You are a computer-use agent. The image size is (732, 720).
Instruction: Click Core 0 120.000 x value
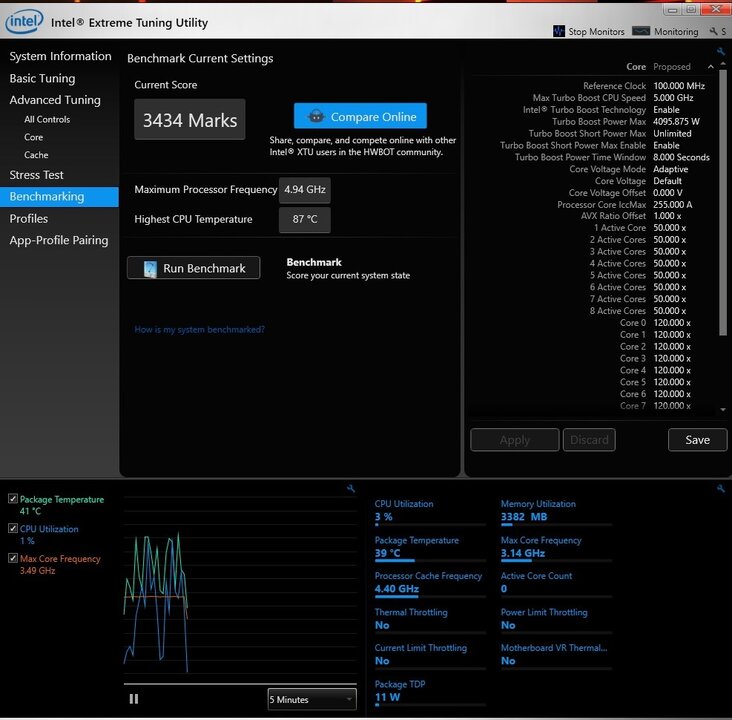coord(672,323)
